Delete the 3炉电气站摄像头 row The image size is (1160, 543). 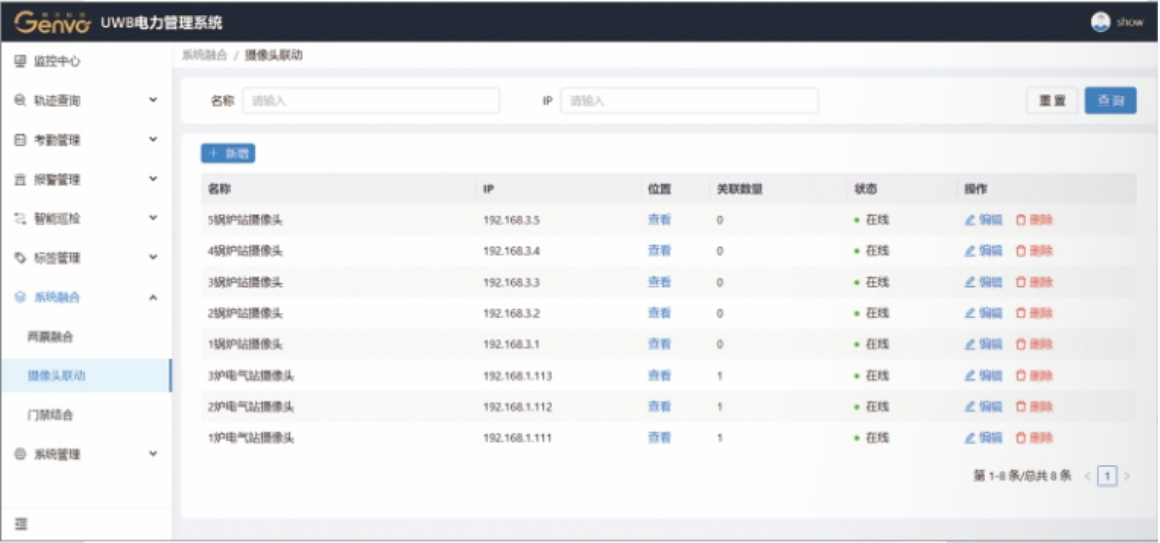click(1034, 376)
